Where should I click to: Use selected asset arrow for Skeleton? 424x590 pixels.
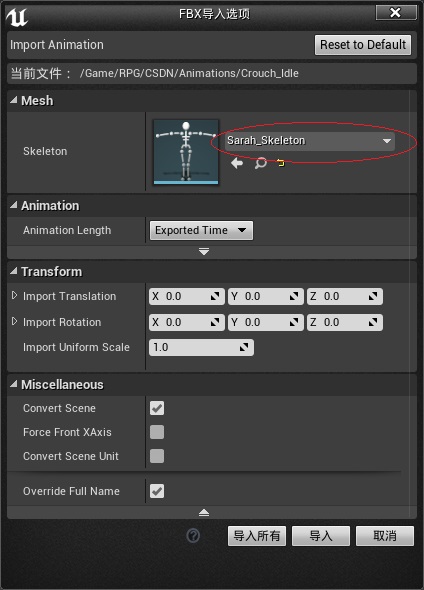point(237,163)
